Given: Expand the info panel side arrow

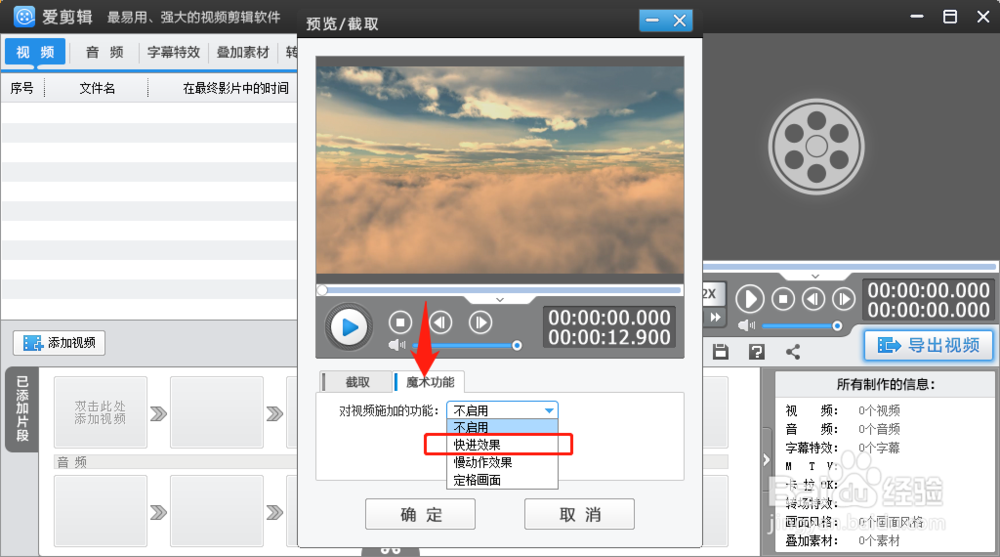Looking at the screenshot, I should (767, 460).
